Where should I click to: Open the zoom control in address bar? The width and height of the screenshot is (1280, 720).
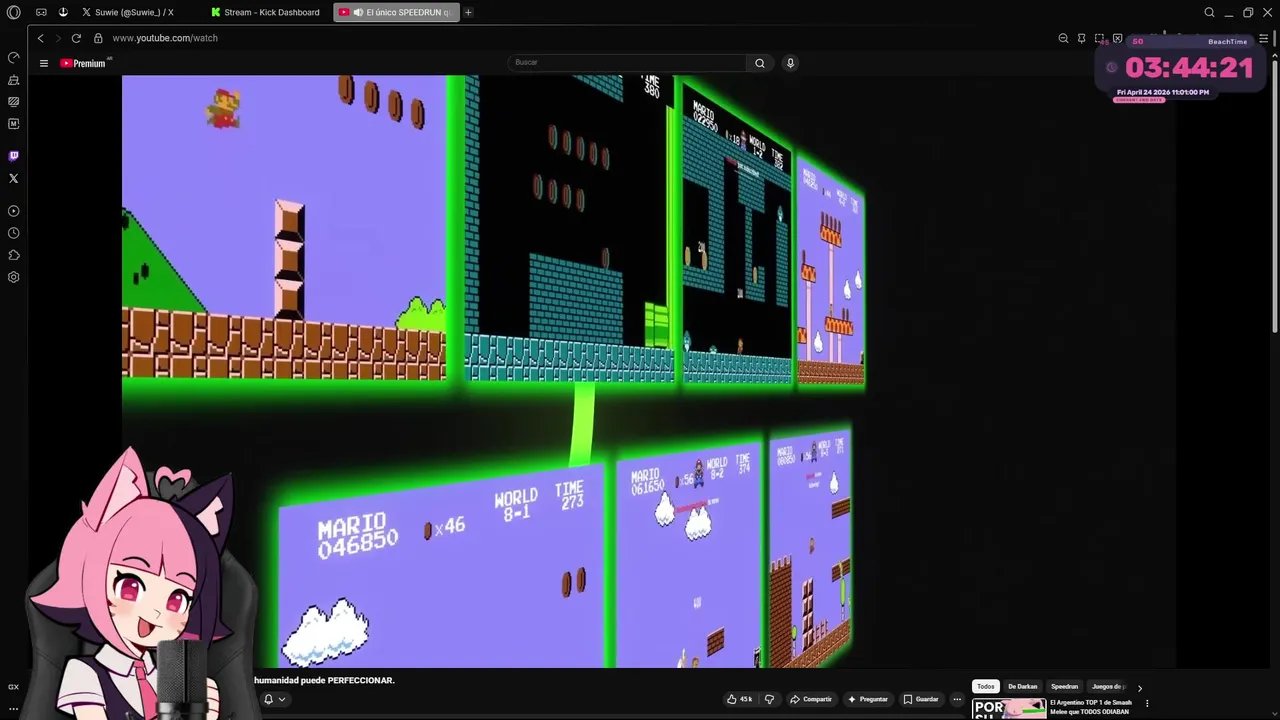coord(1063,38)
